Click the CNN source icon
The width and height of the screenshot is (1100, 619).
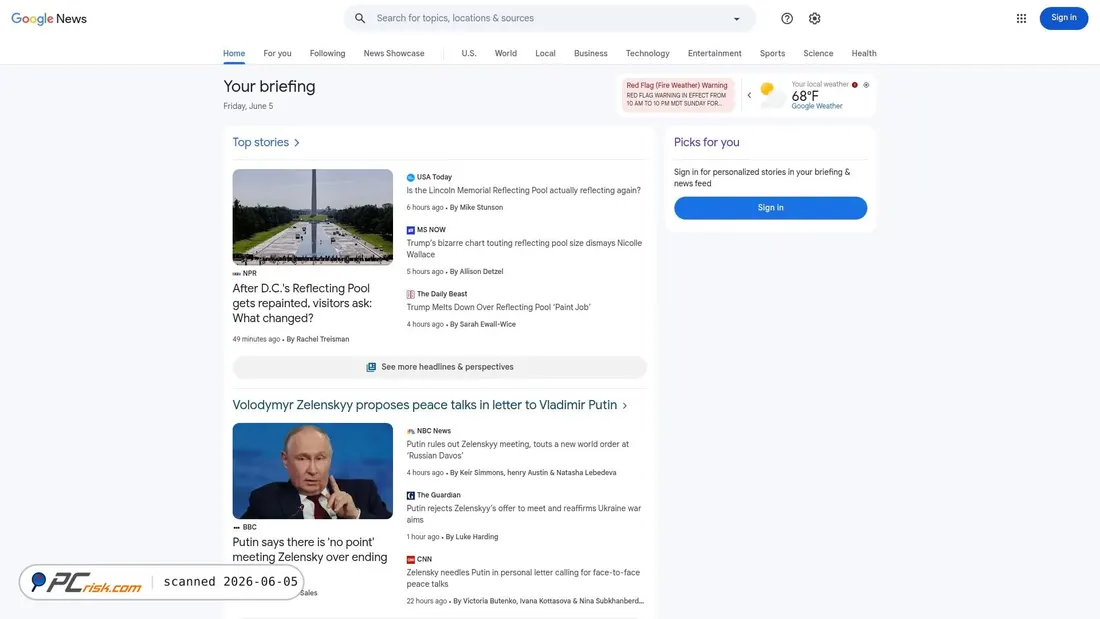pyautogui.click(x=410, y=559)
